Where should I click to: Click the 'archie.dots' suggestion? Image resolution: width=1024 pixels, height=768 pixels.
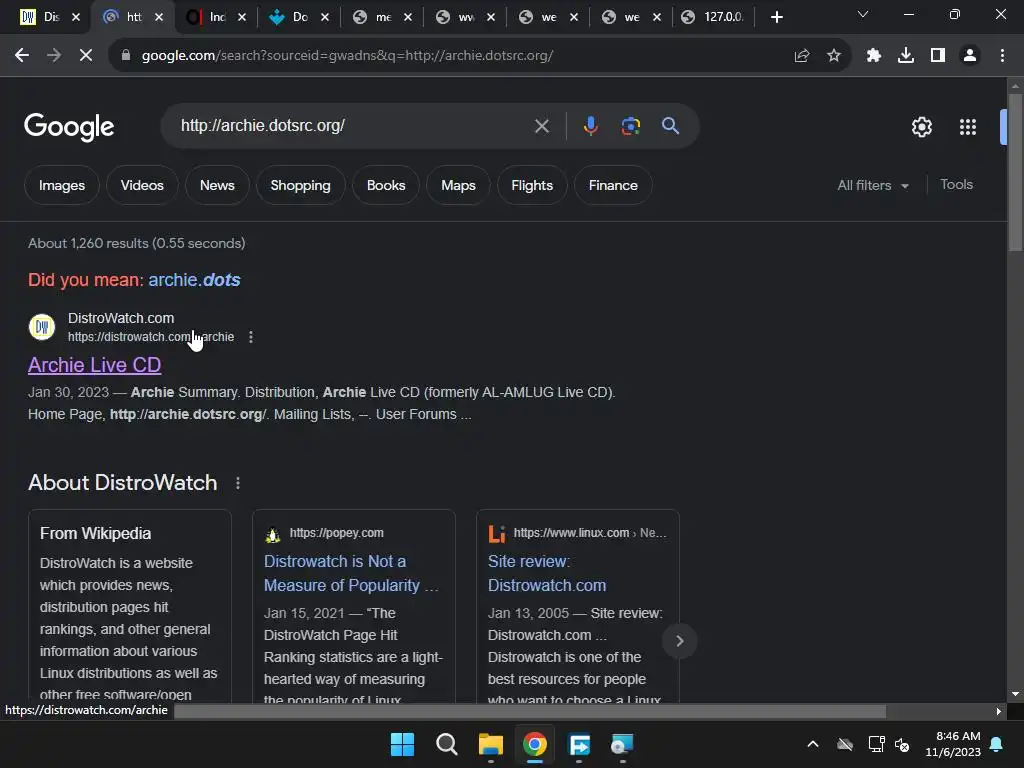tap(195, 280)
